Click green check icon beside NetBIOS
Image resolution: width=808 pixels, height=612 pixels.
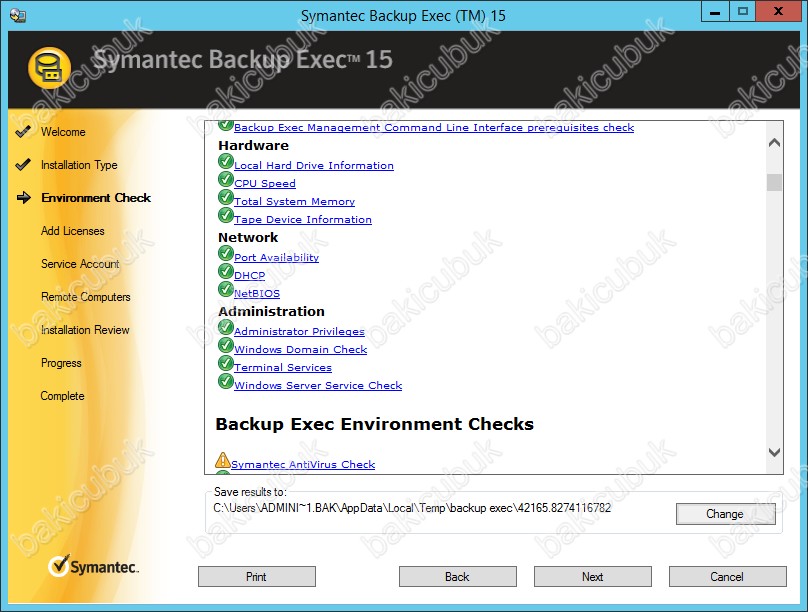(225, 290)
